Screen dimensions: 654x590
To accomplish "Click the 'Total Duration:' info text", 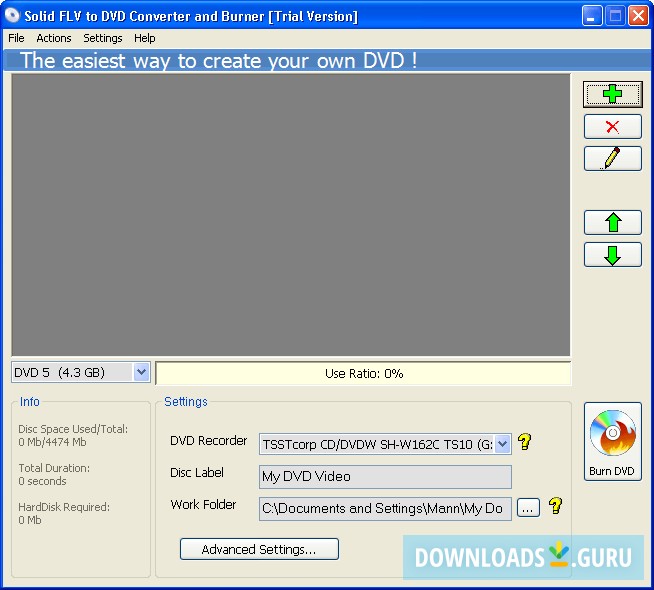I will [54, 468].
